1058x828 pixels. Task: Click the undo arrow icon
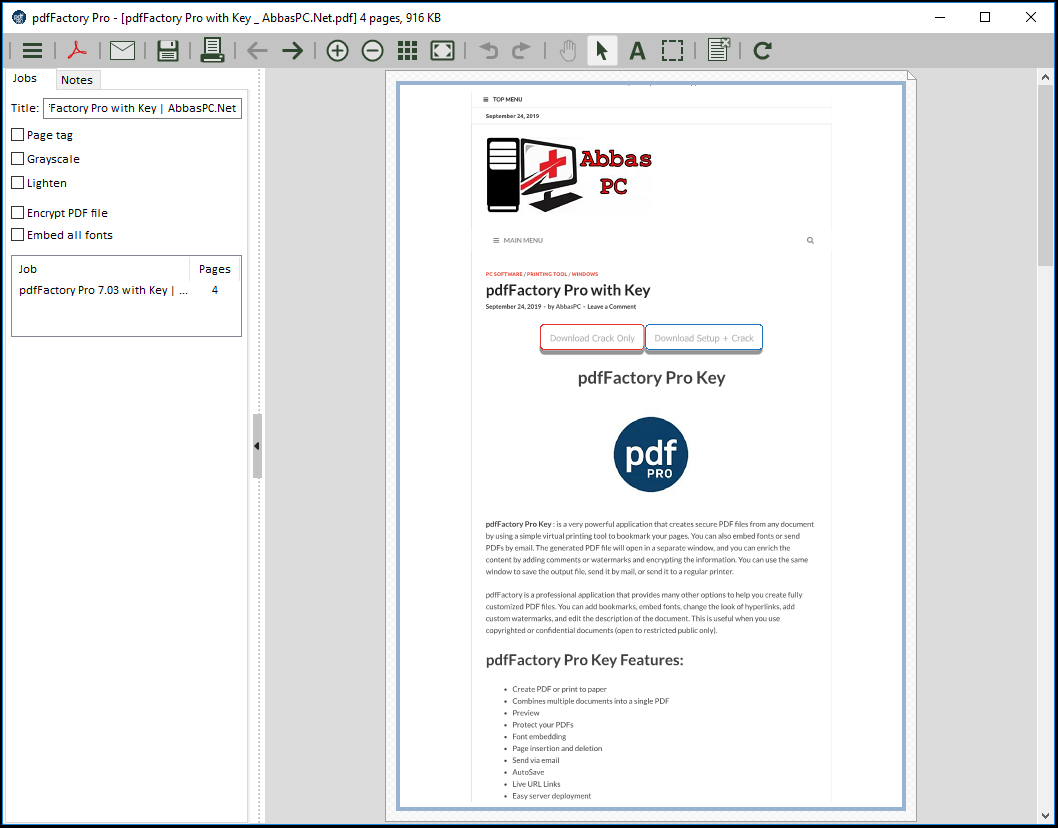pyautogui.click(x=488, y=51)
